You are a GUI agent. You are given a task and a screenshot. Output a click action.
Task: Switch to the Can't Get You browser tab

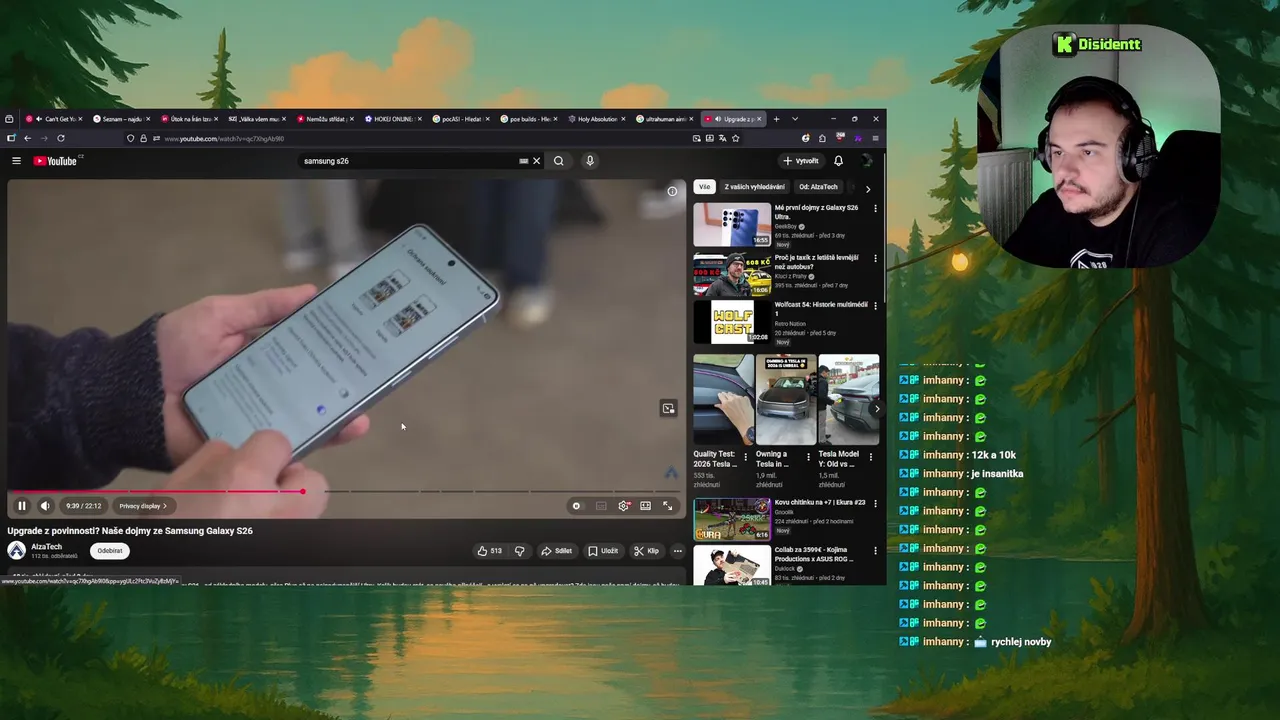coord(54,119)
